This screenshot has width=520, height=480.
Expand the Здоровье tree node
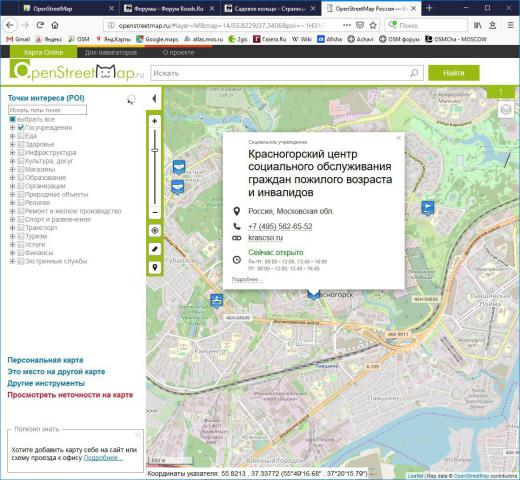(x=12, y=144)
